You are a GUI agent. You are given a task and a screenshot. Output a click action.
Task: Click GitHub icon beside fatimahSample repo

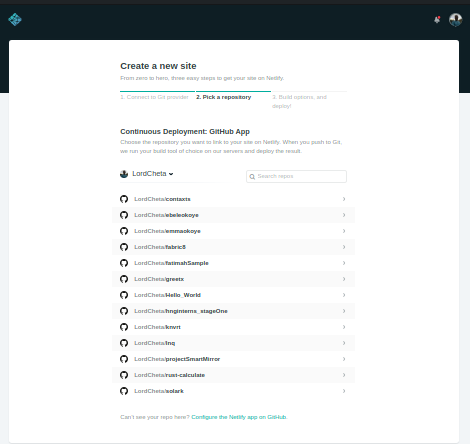(124, 263)
